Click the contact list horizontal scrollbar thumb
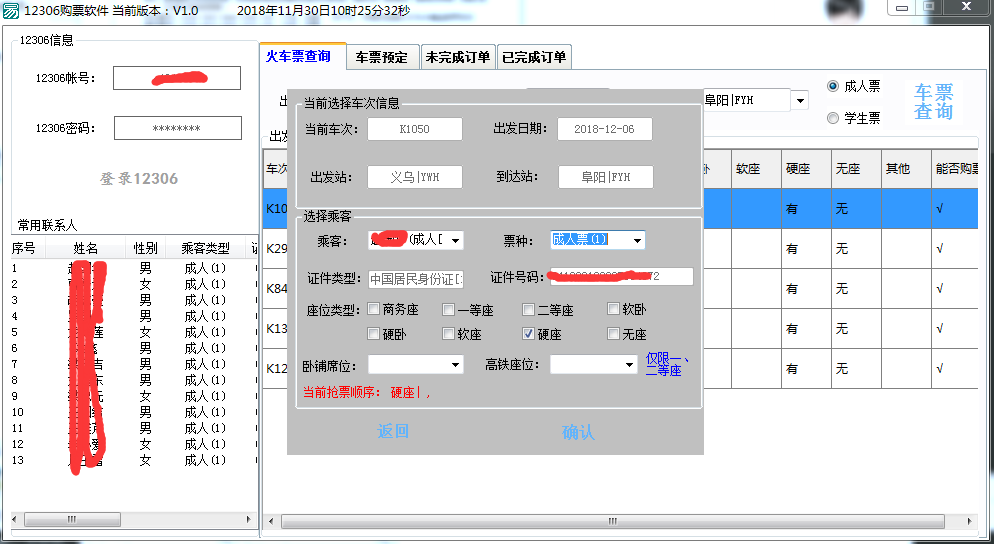Screen dimensions: 994x544 coord(72,519)
